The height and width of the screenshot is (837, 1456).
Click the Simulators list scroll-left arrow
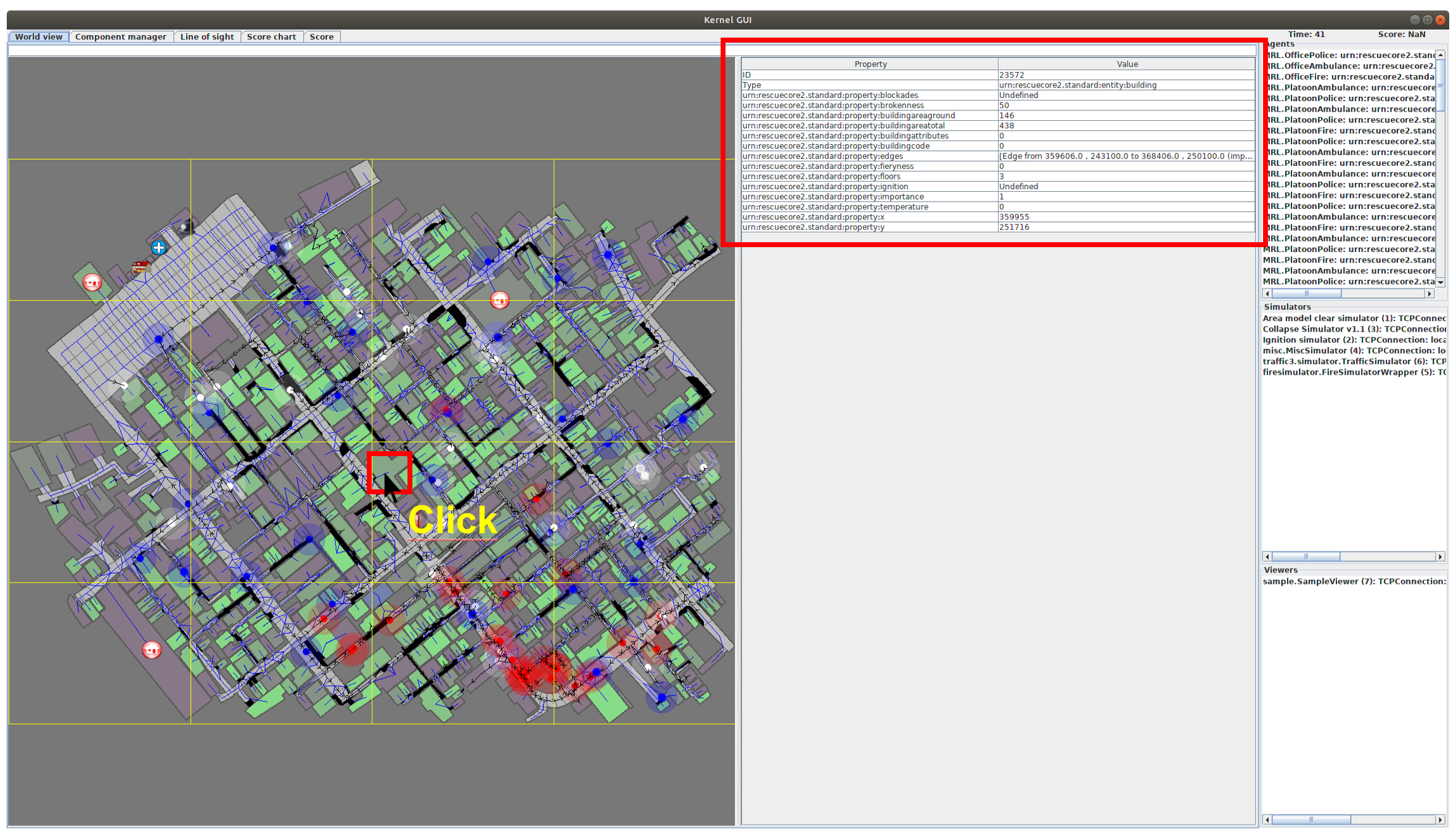[x=1267, y=557]
